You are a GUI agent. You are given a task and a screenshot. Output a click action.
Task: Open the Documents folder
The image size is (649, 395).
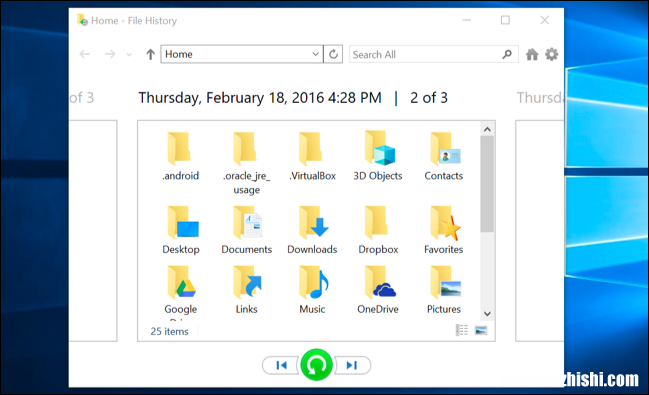point(247,230)
